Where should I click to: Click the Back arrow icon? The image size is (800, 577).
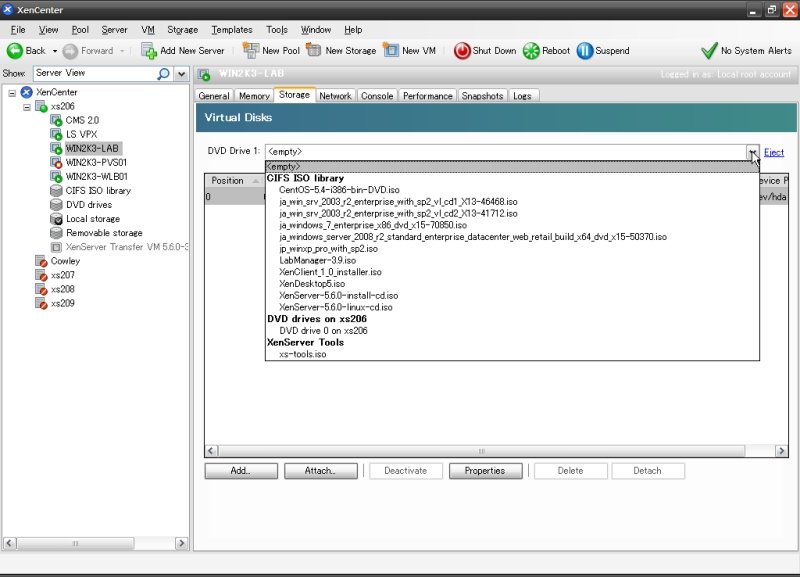14,51
